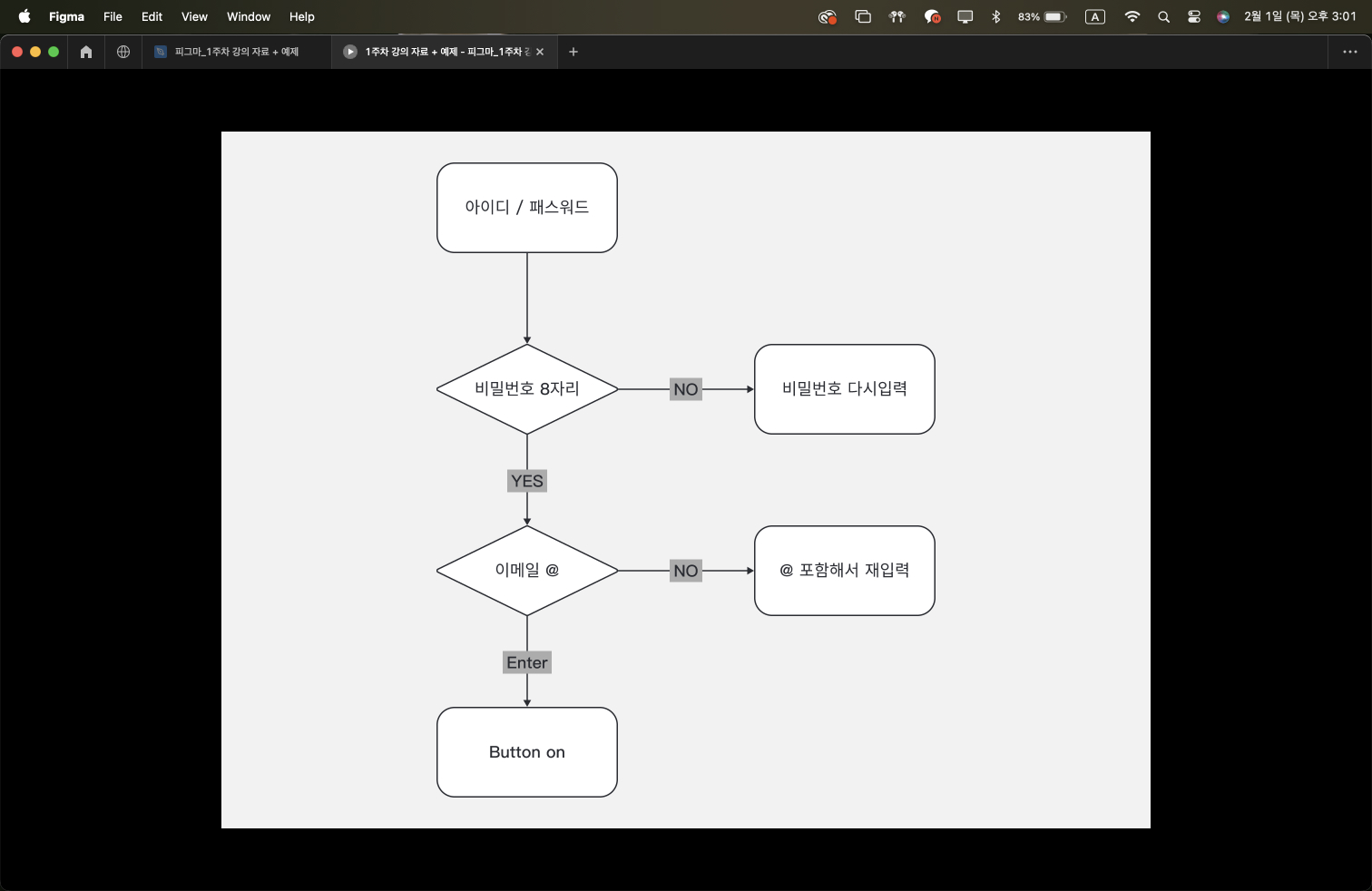This screenshot has height=891, width=1372.
Task: Click the butterfly menu bar icon
Action: click(897, 16)
